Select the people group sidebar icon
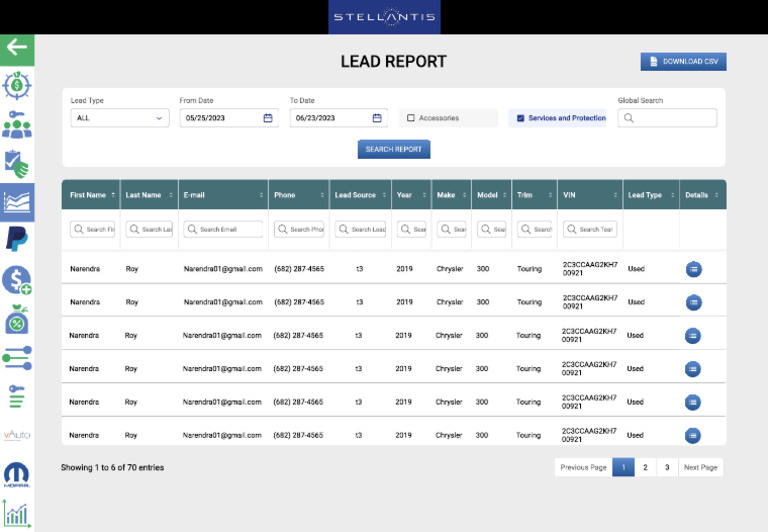 click(17, 124)
